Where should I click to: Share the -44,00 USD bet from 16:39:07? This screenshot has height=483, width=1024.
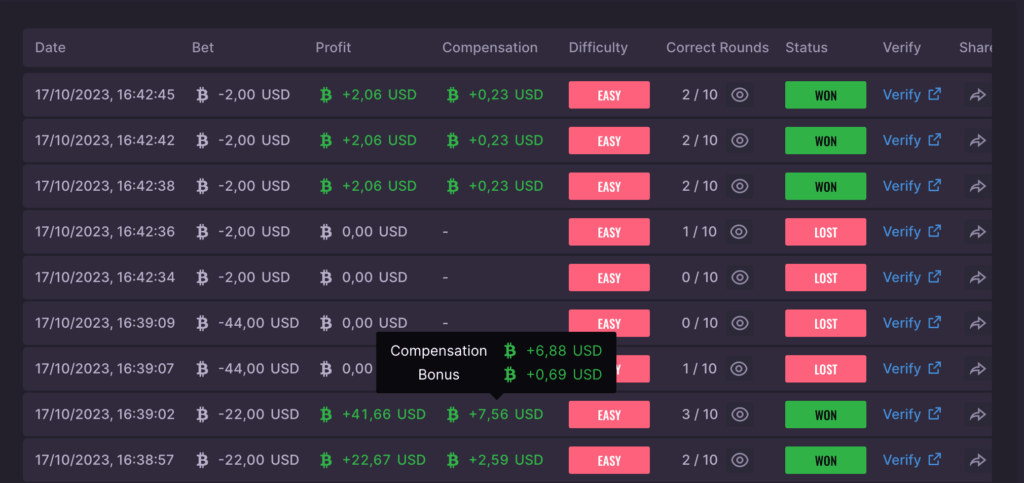click(977, 369)
